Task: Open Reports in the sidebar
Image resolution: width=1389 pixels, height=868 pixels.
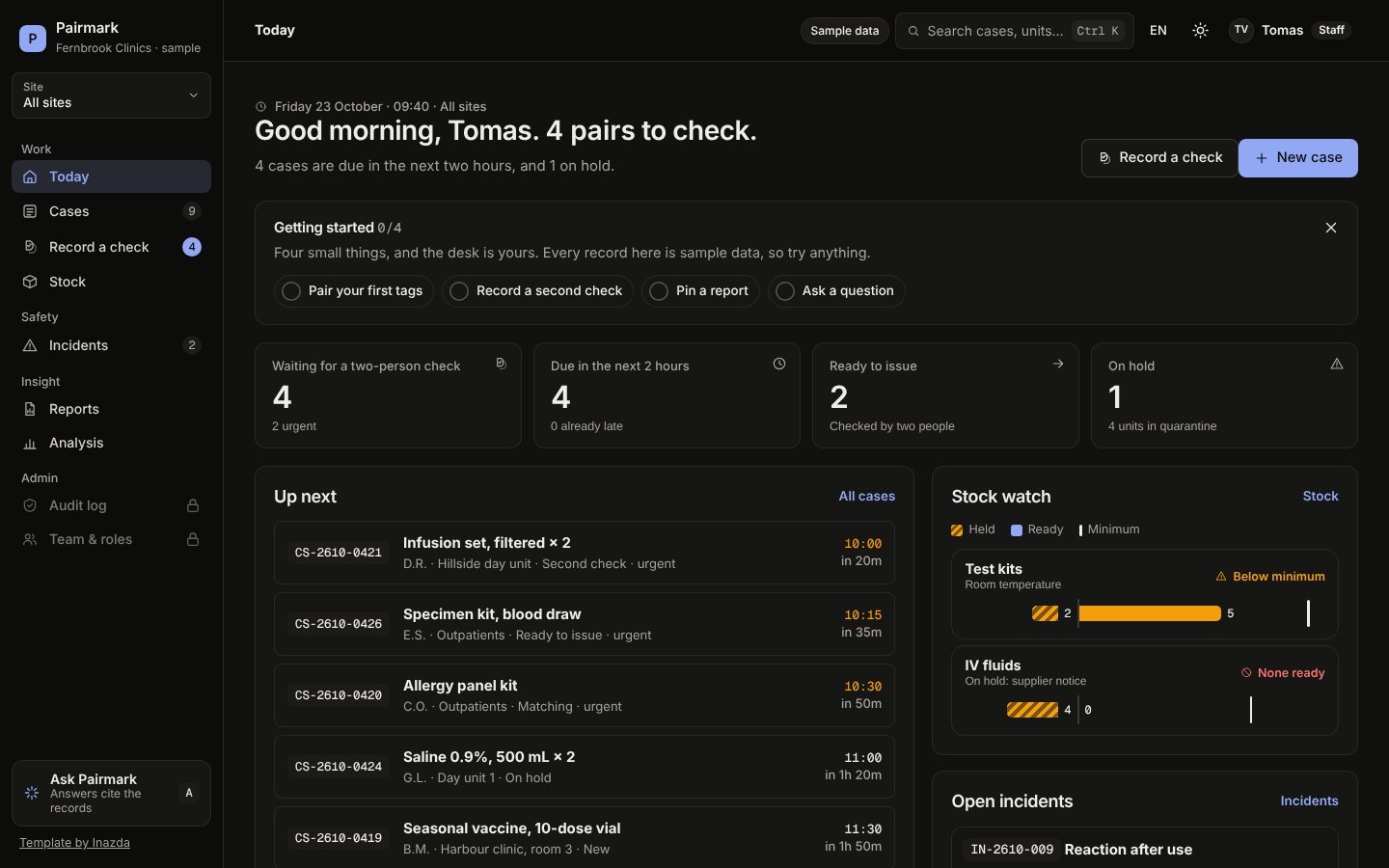Action: click(111, 409)
